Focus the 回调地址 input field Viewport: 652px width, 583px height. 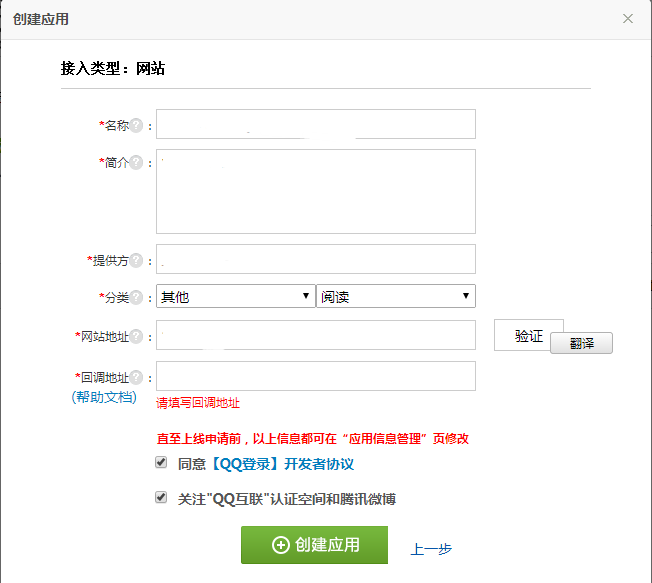[x=316, y=376]
